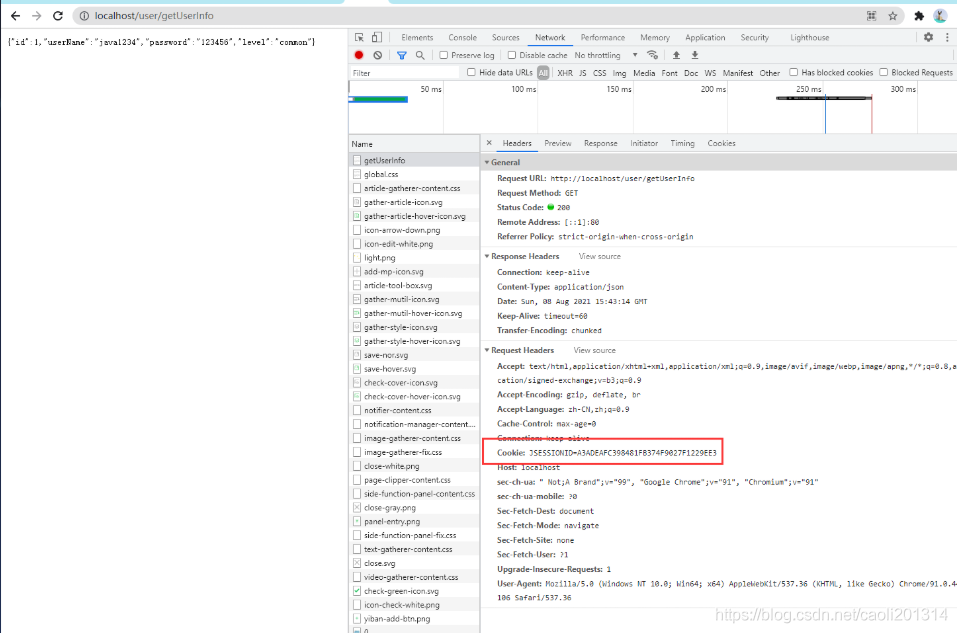Switch to the Response tab
The height and width of the screenshot is (633, 957).
click(x=601, y=143)
